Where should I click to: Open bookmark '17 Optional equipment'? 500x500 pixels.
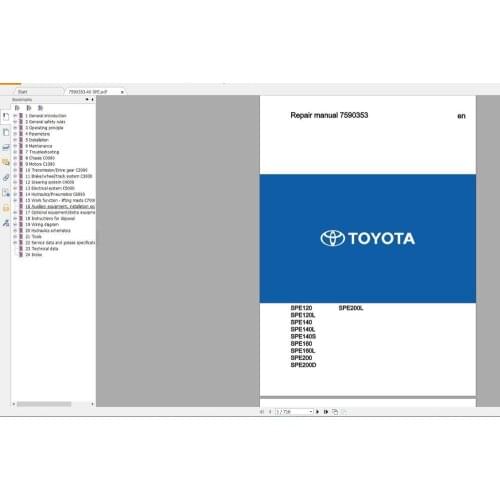(x=60, y=213)
